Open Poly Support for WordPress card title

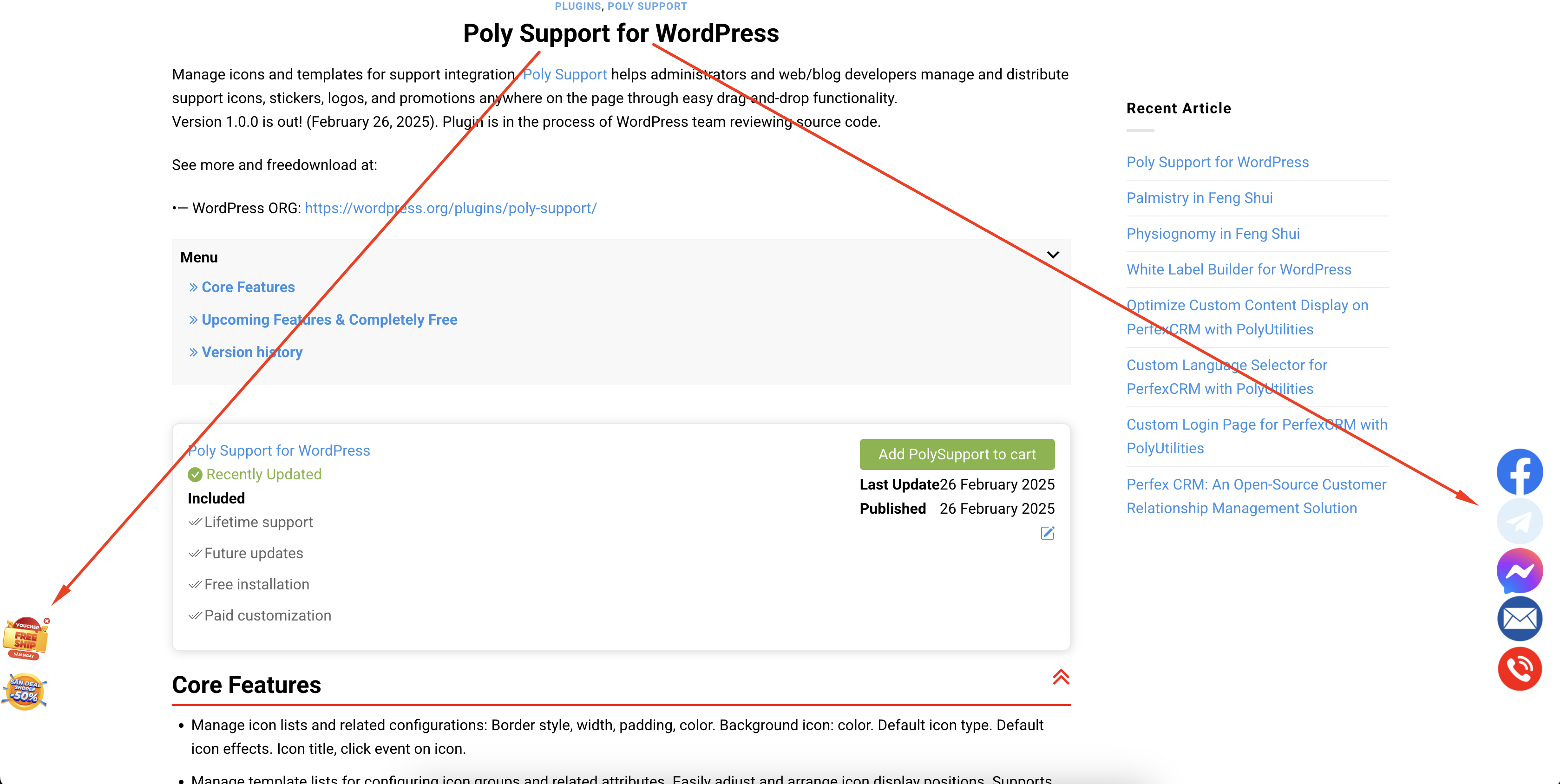point(279,451)
